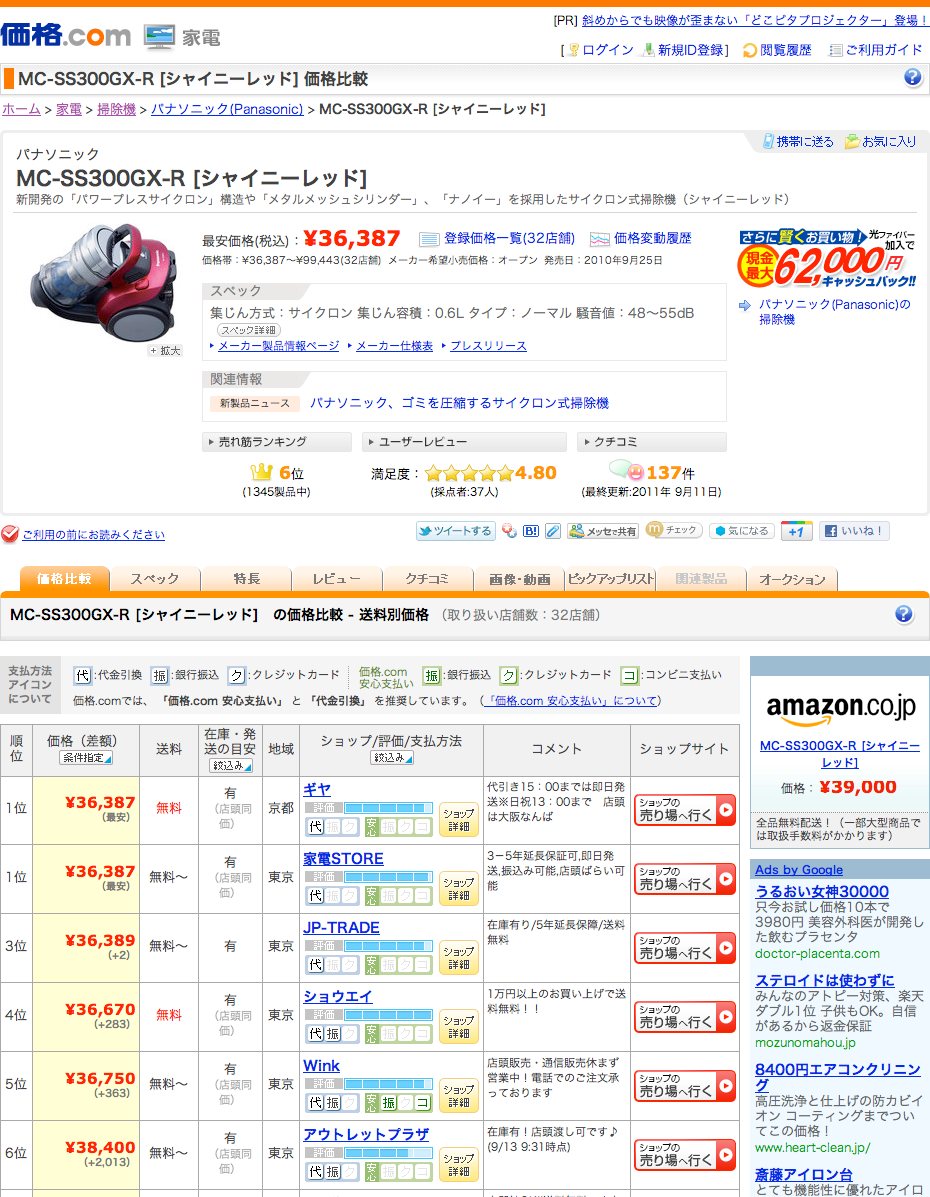Open アウトレットプラザ shop link
Image resolution: width=930 pixels, height=1197 pixels.
[366, 1134]
